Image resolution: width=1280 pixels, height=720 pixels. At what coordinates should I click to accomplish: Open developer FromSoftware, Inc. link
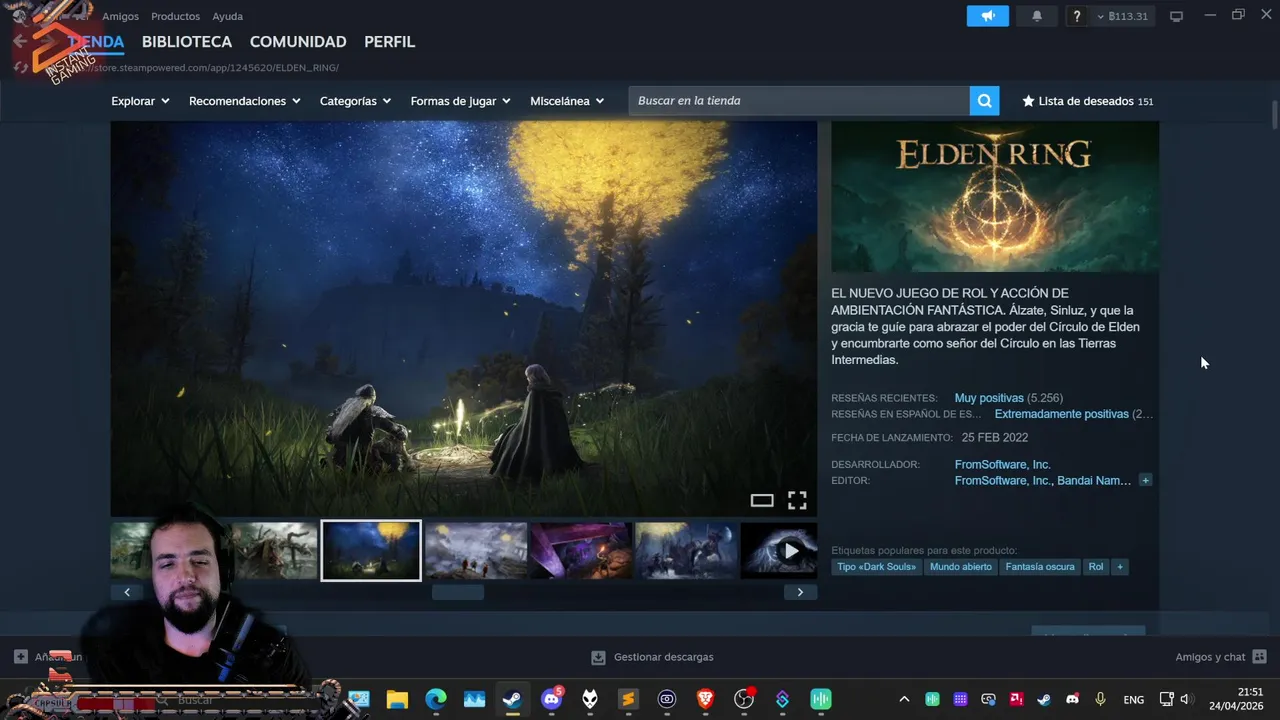[x=1003, y=465]
